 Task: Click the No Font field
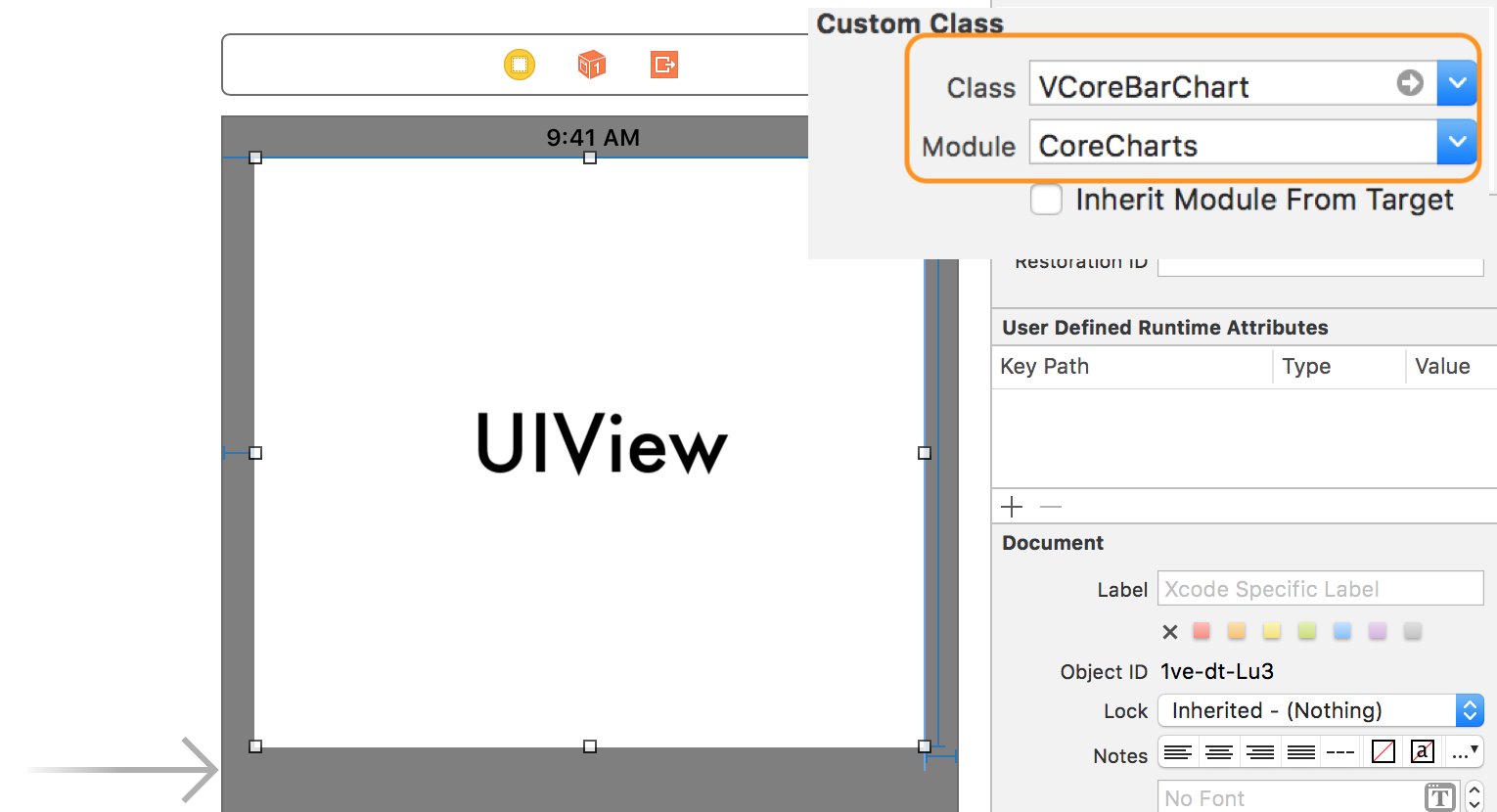coord(1290,798)
